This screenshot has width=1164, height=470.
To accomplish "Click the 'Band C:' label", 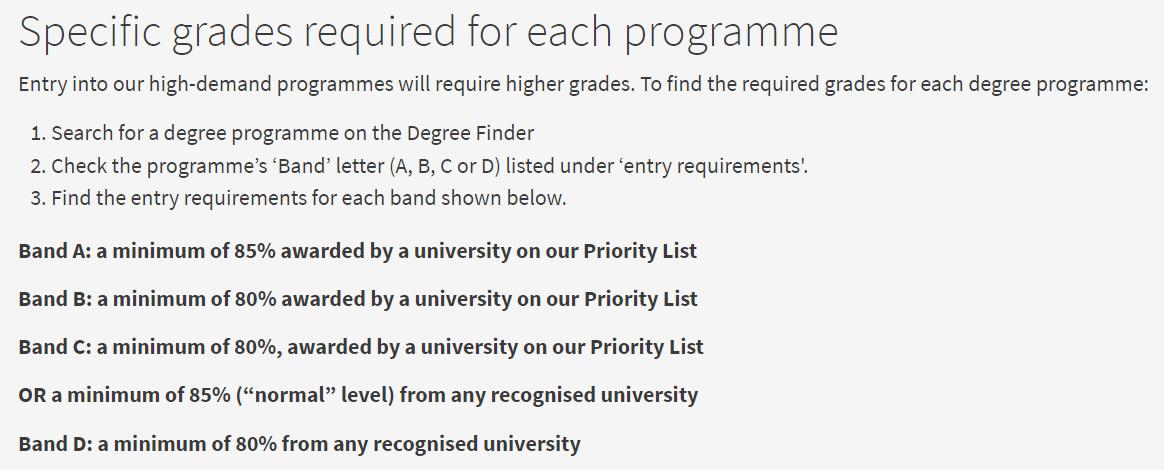I will click(x=54, y=347).
